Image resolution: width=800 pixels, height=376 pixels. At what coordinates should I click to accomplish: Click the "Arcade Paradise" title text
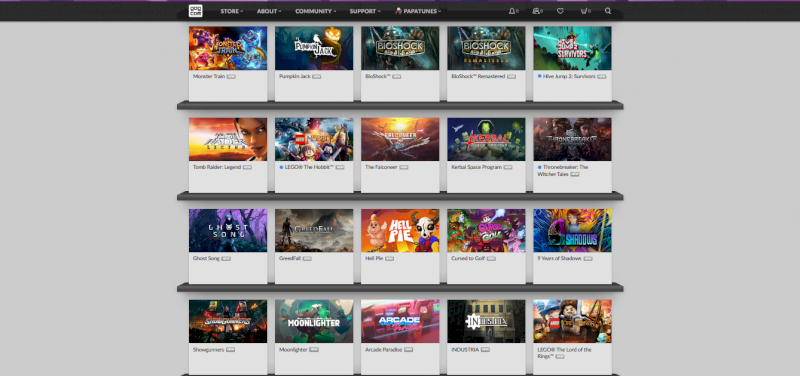[384, 350]
